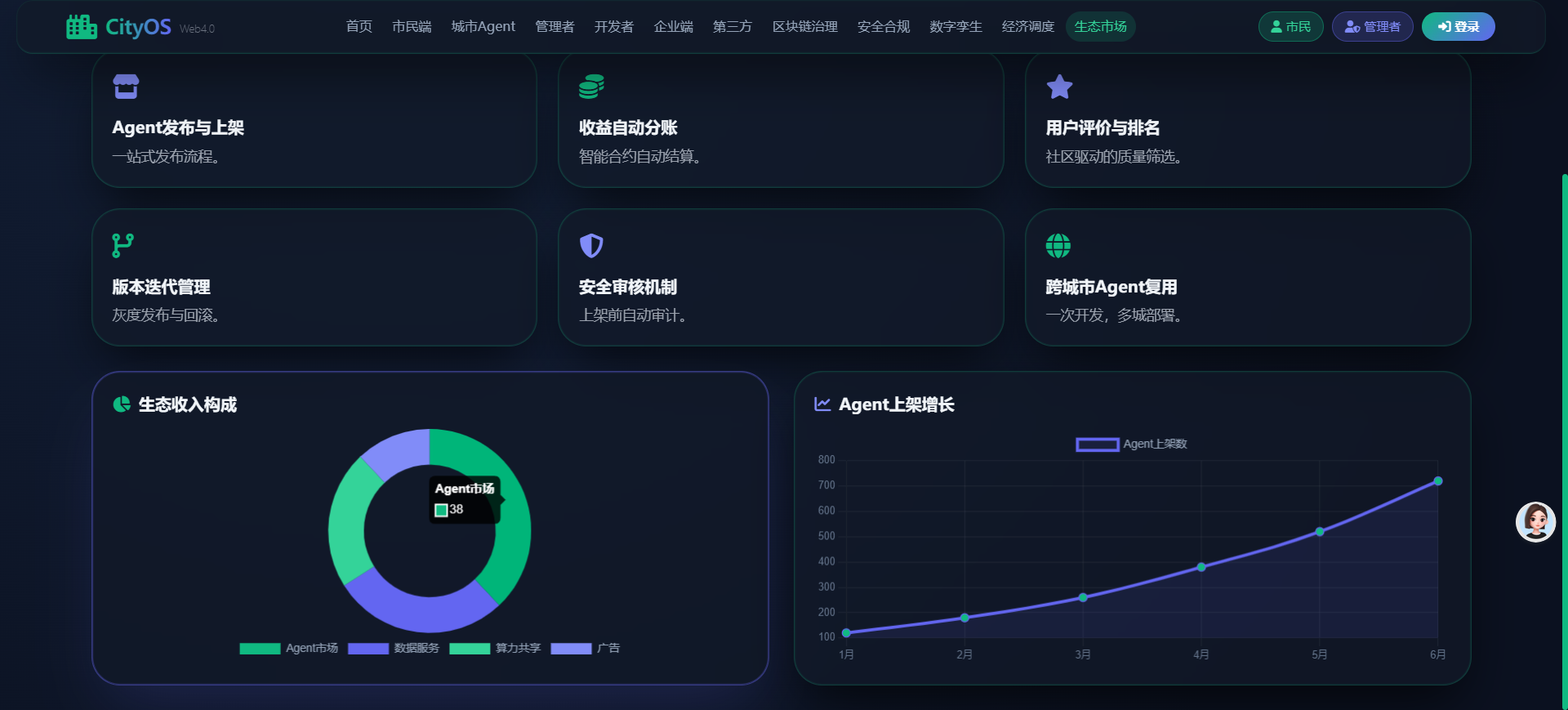1568x710 pixels.
Task: Select the active 生态市场 tab
Action: (1101, 27)
